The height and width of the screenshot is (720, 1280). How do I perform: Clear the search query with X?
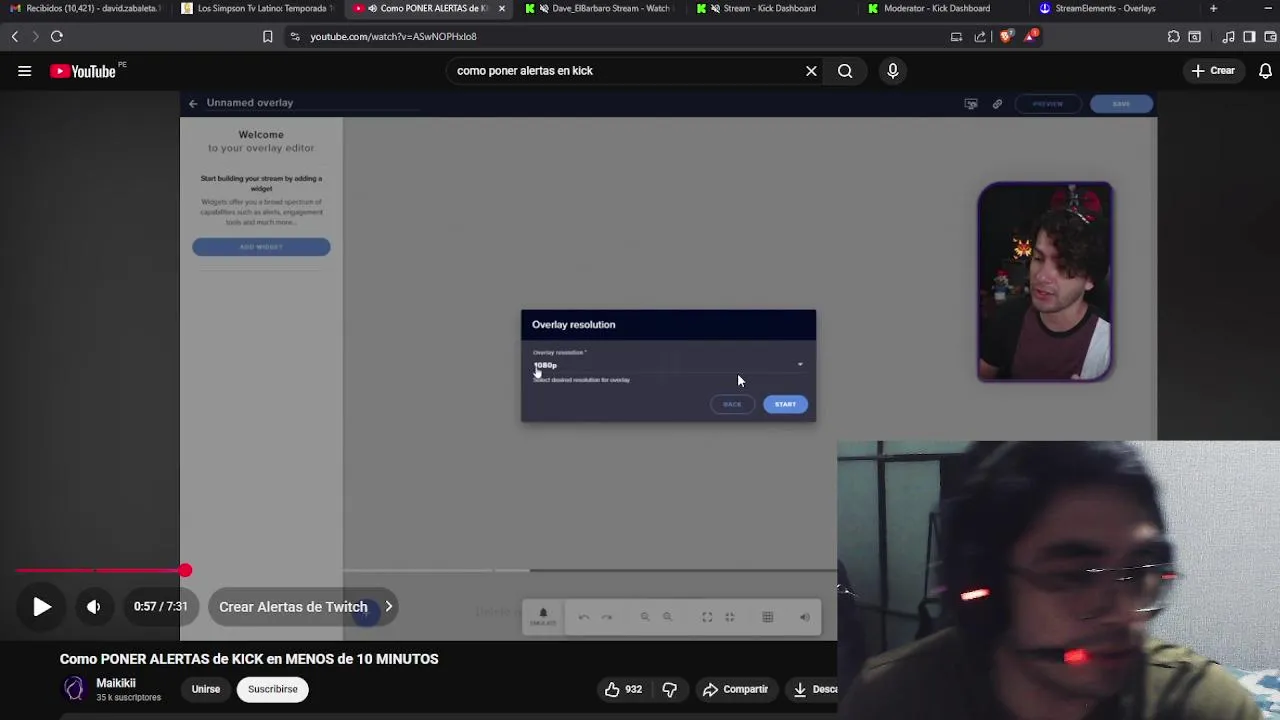(x=811, y=71)
